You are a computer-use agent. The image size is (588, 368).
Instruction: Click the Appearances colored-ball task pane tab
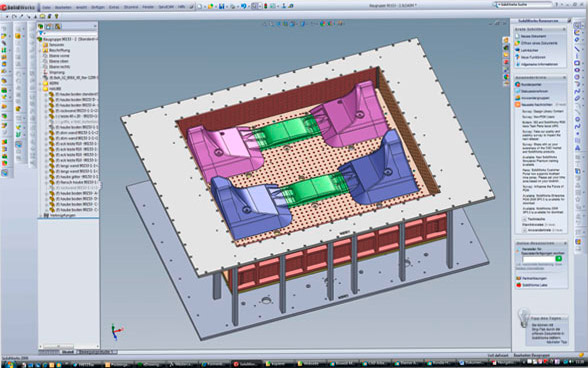point(506,77)
